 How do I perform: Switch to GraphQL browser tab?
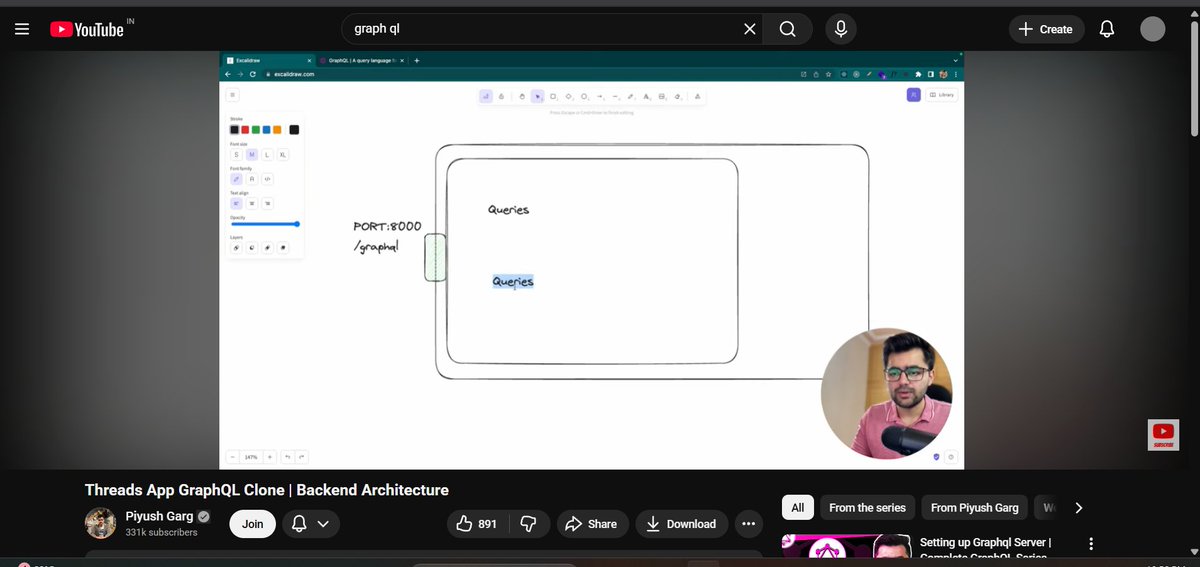click(360, 60)
